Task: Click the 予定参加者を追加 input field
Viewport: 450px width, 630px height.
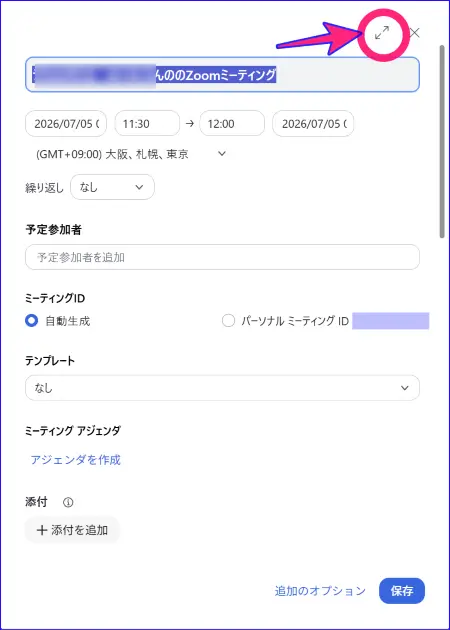Action: point(222,257)
